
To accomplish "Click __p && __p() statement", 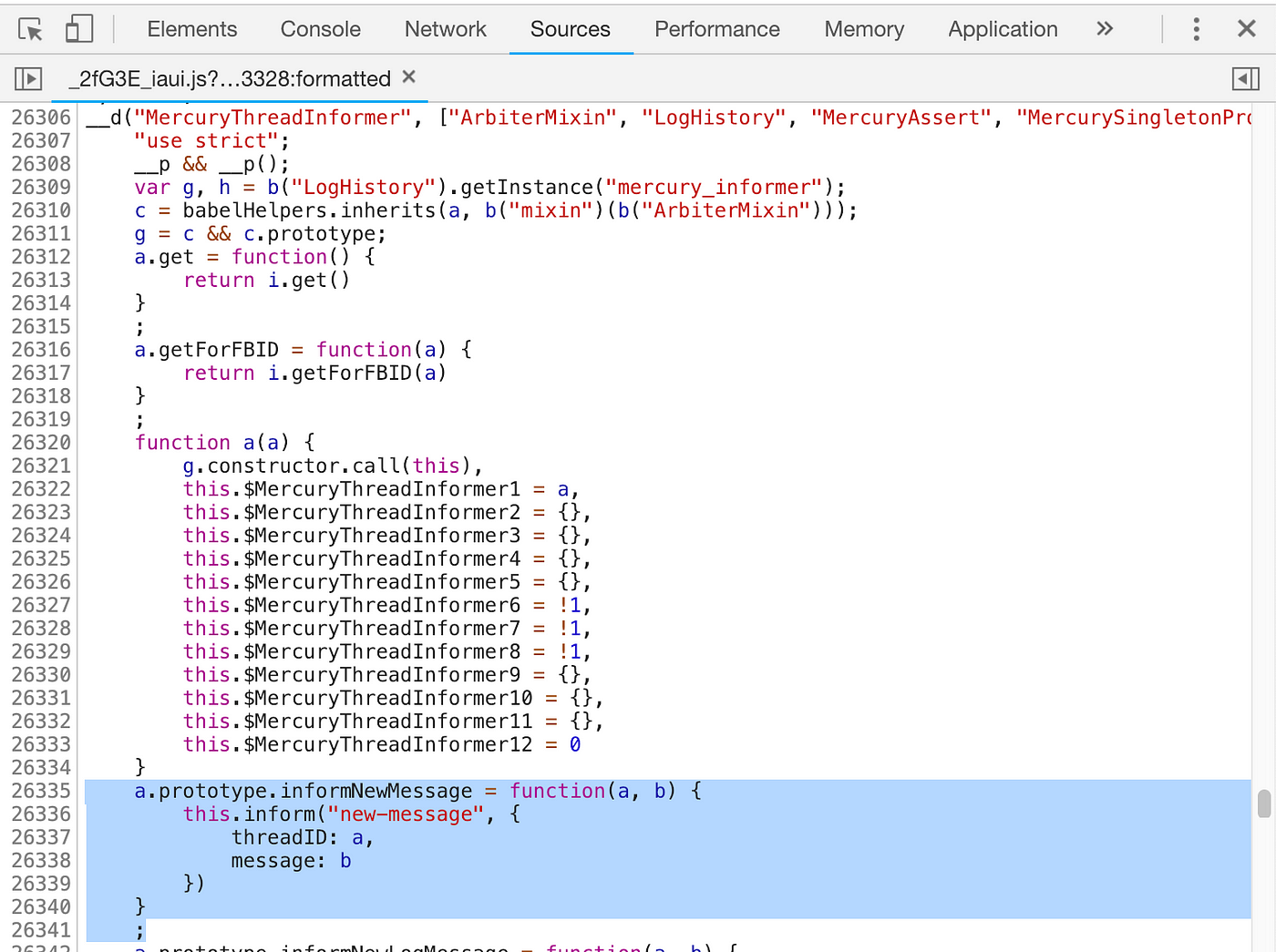I will click(211, 164).
